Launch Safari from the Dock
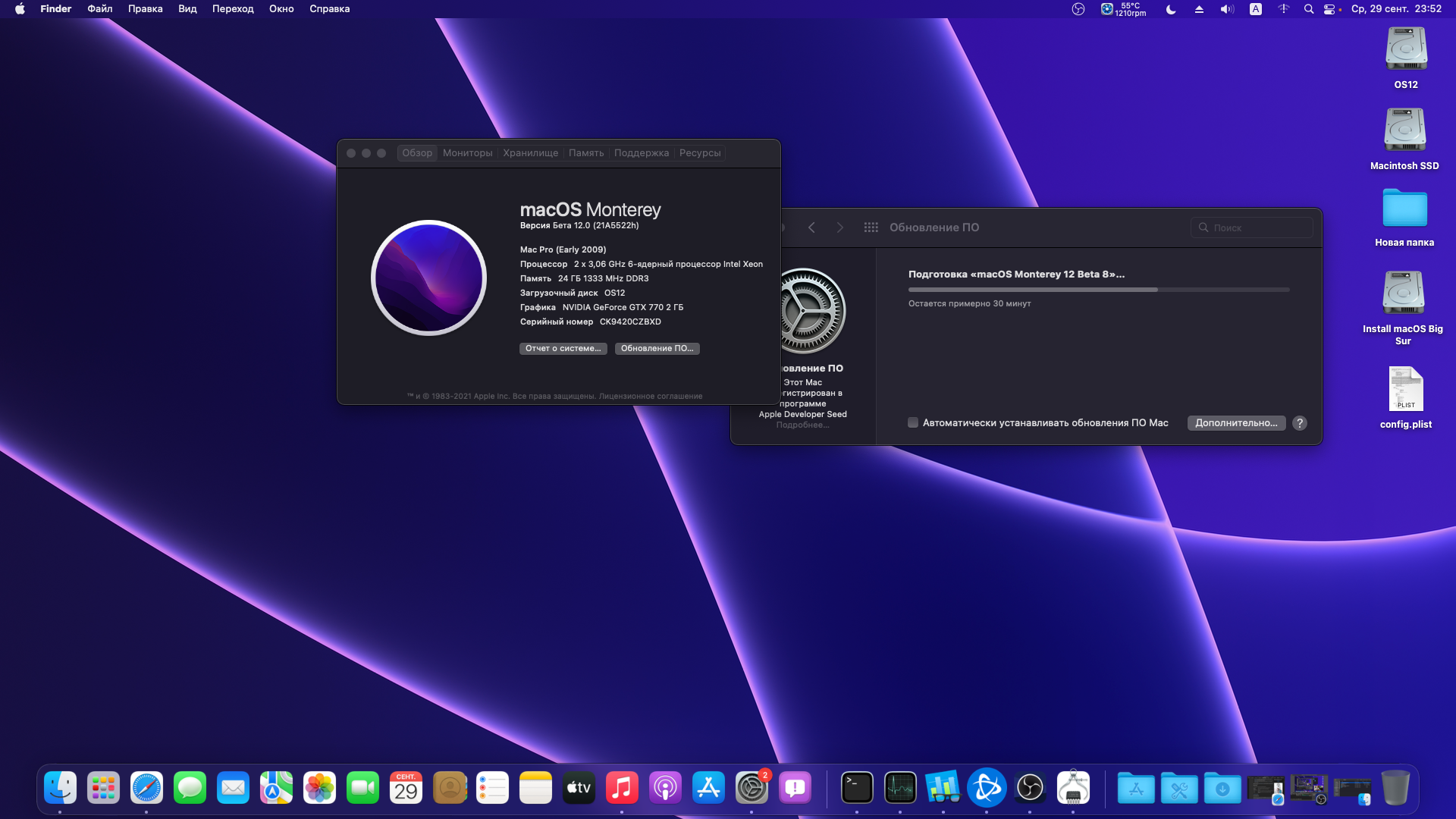This screenshot has width=1456, height=819. pos(146,788)
